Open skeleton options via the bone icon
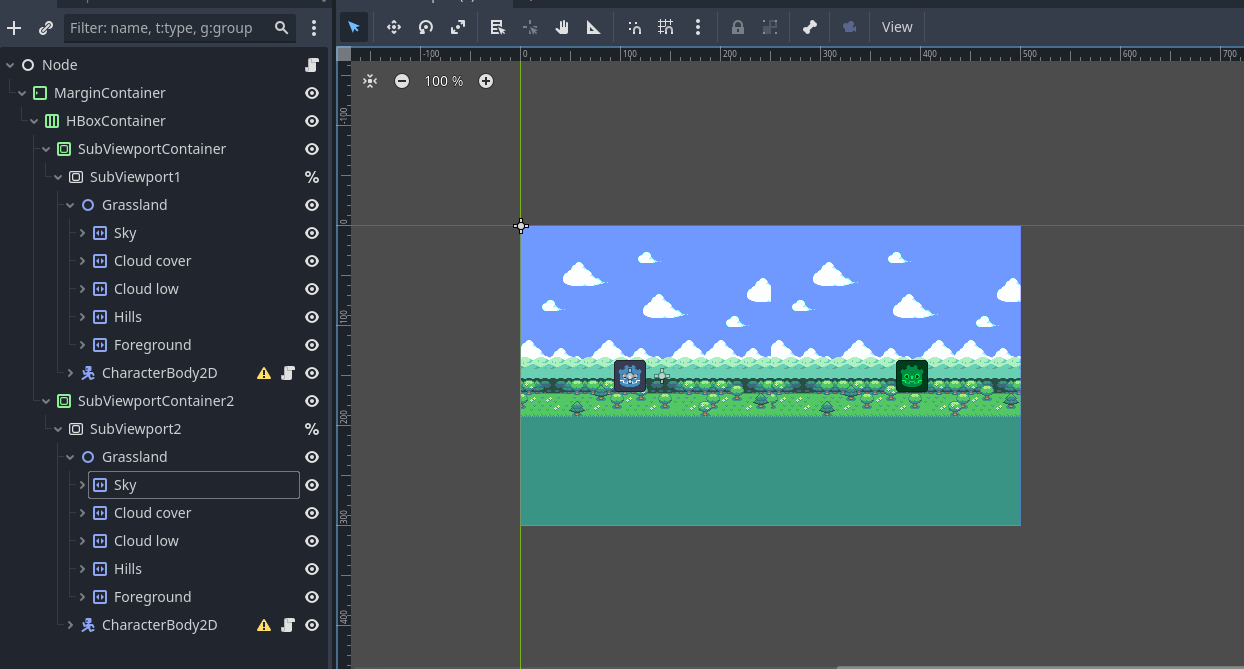 tap(811, 27)
